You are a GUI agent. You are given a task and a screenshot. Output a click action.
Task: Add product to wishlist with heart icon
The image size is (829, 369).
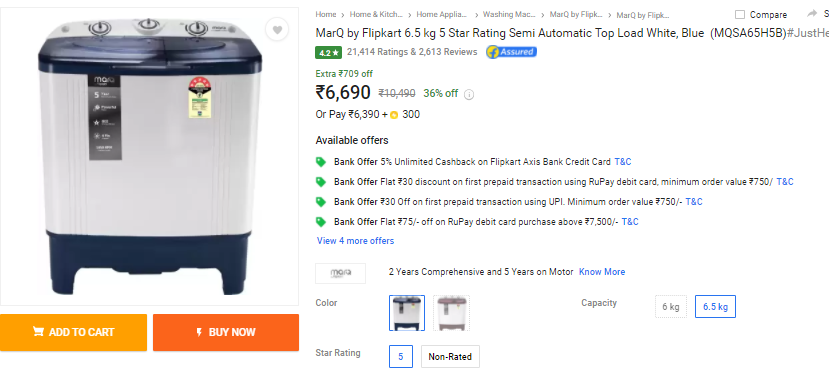point(277,30)
